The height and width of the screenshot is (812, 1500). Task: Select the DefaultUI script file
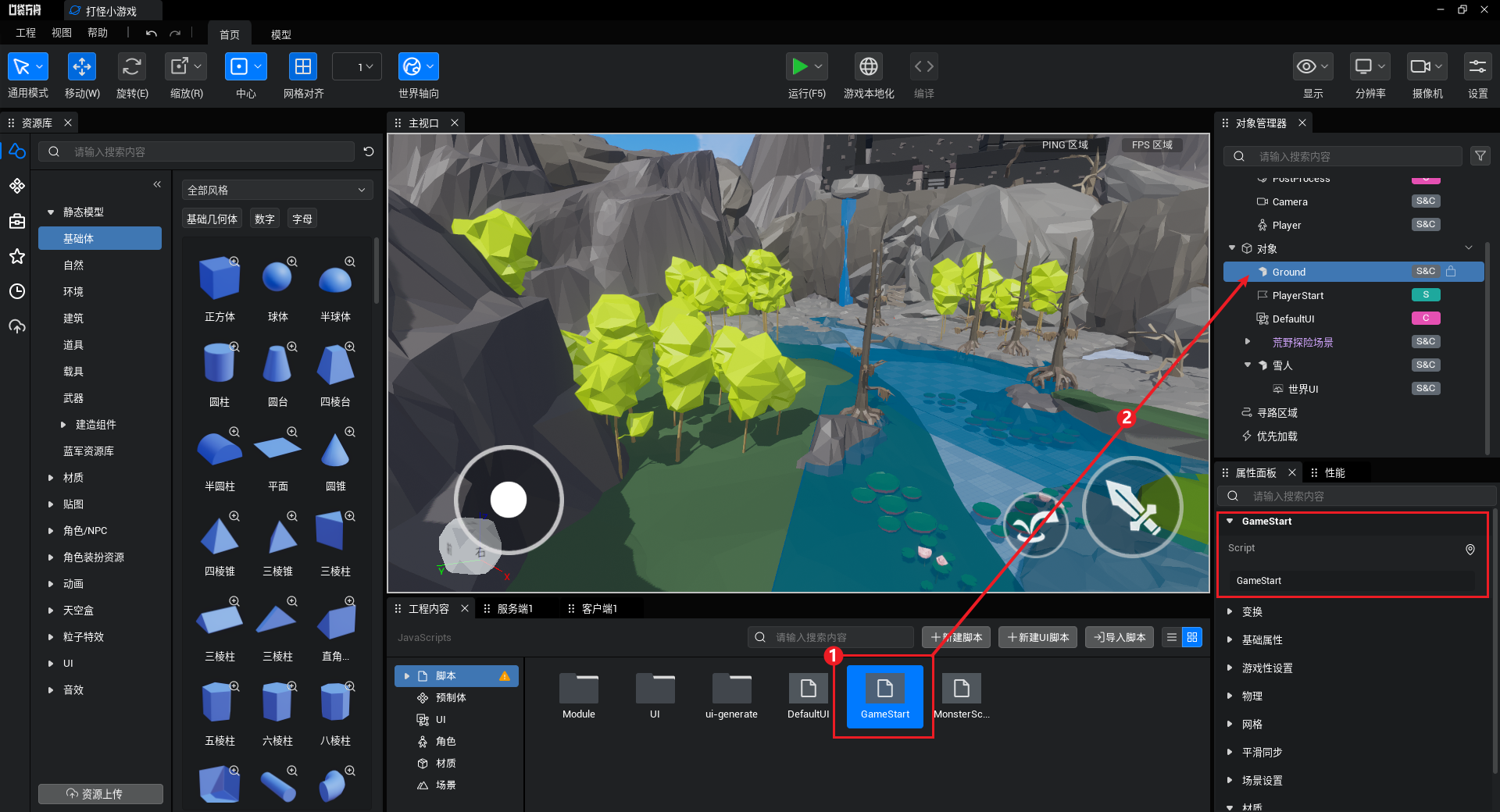[x=809, y=696]
